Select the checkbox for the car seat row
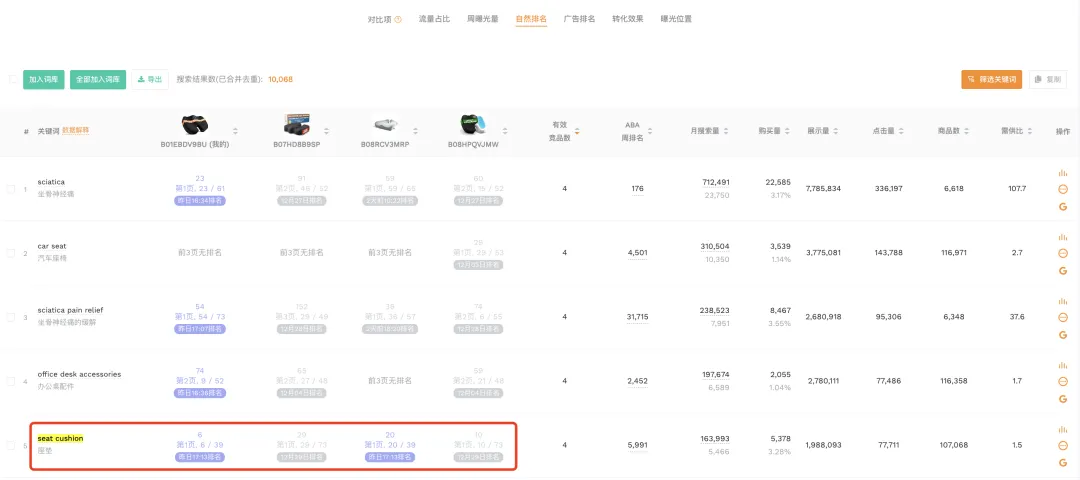Screen dimensions: 1080x480 click(x=12, y=253)
